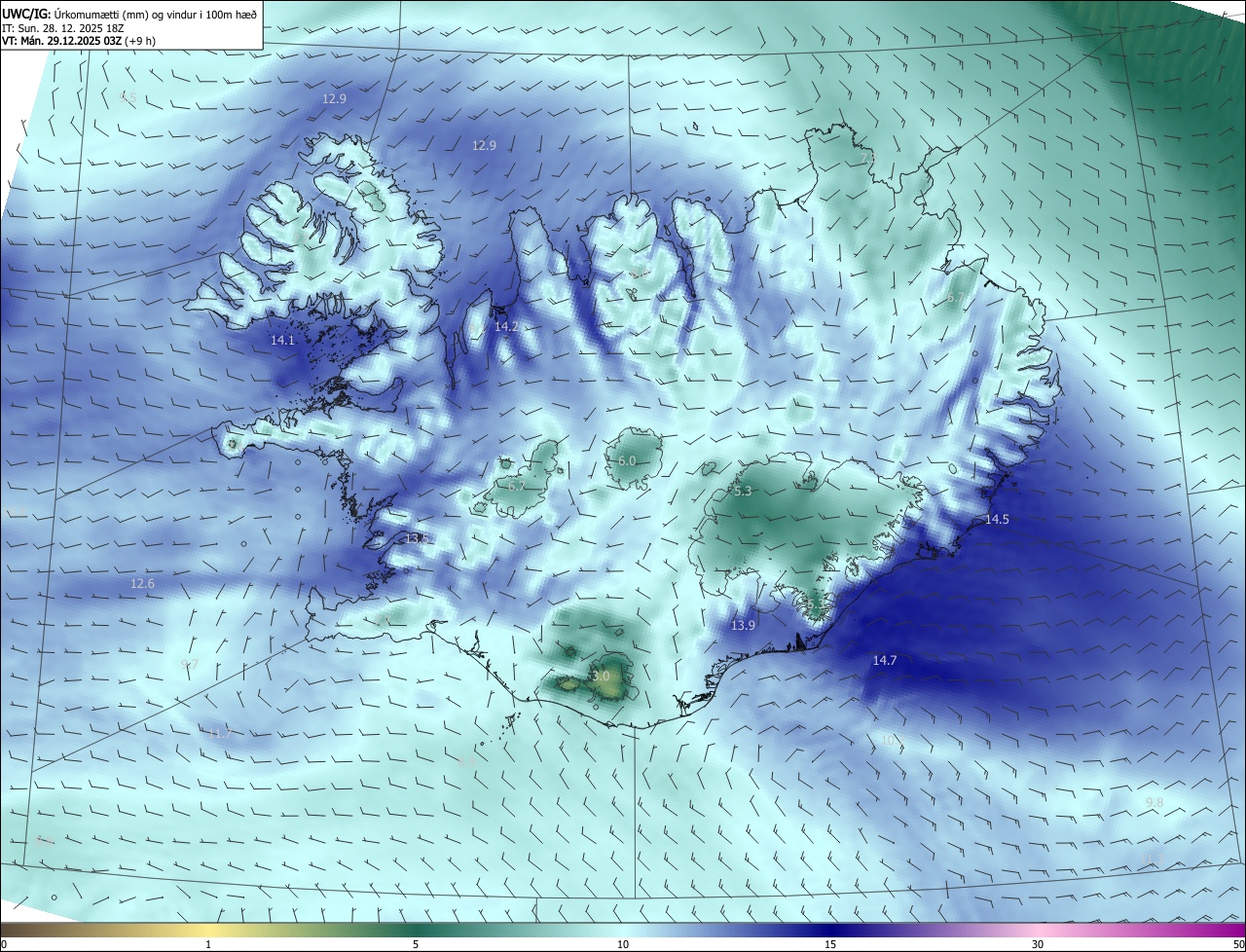Click the 6.0 value on the glacier

(627, 460)
